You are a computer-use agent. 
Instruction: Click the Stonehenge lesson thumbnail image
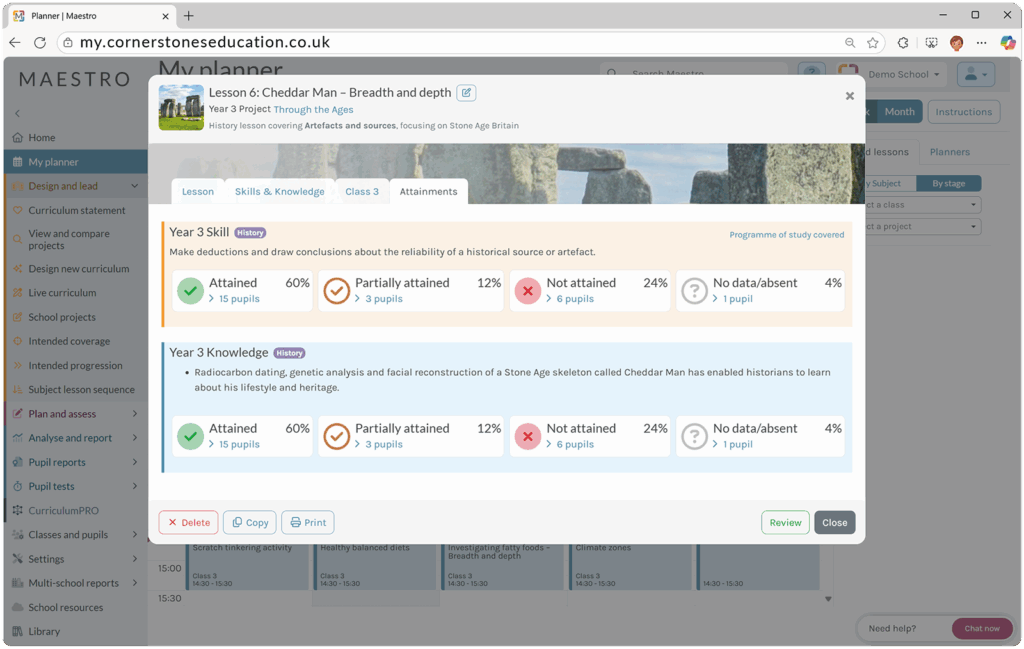pyautogui.click(x=181, y=107)
